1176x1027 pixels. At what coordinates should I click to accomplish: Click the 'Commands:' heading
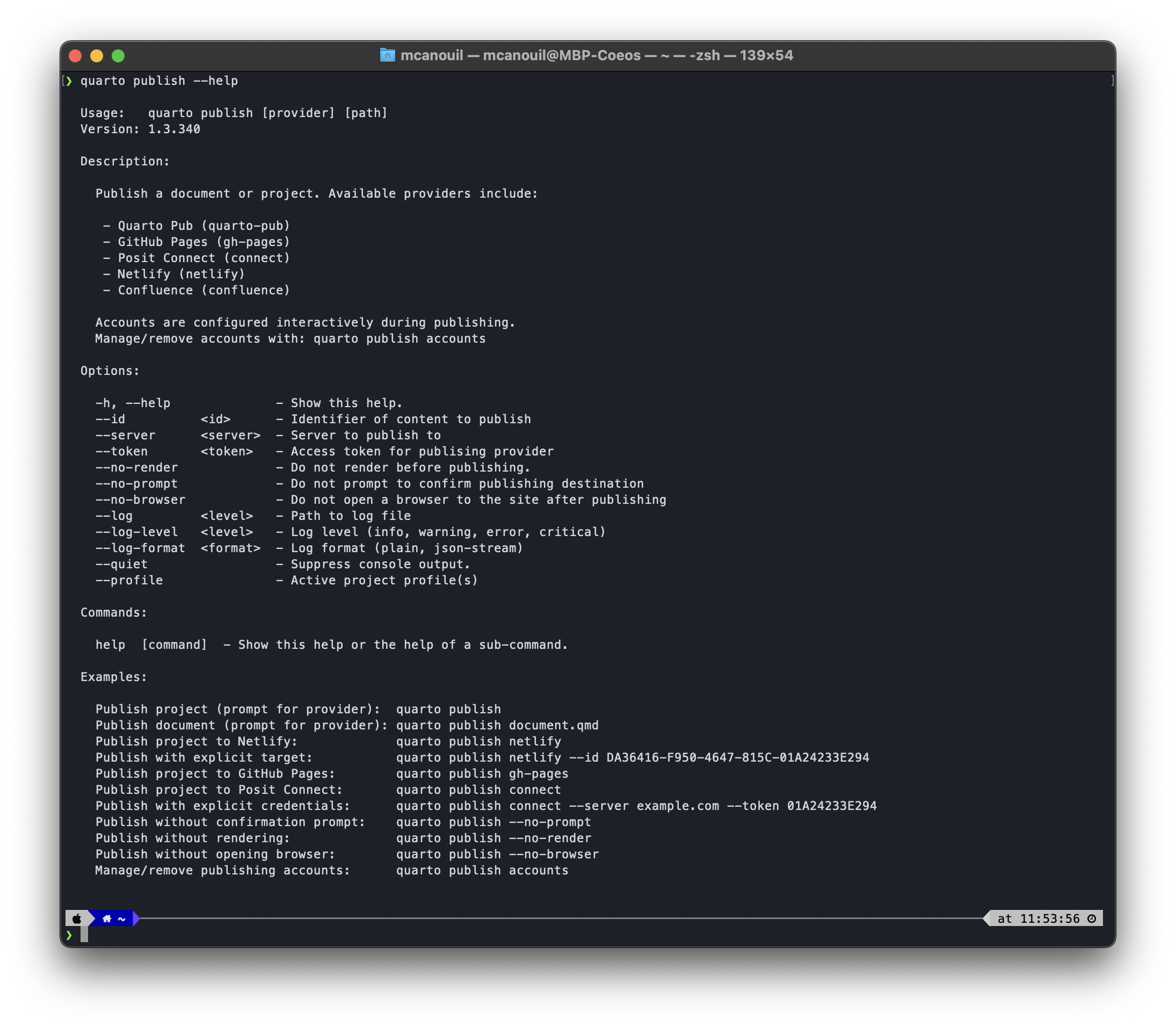click(x=114, y=613)
